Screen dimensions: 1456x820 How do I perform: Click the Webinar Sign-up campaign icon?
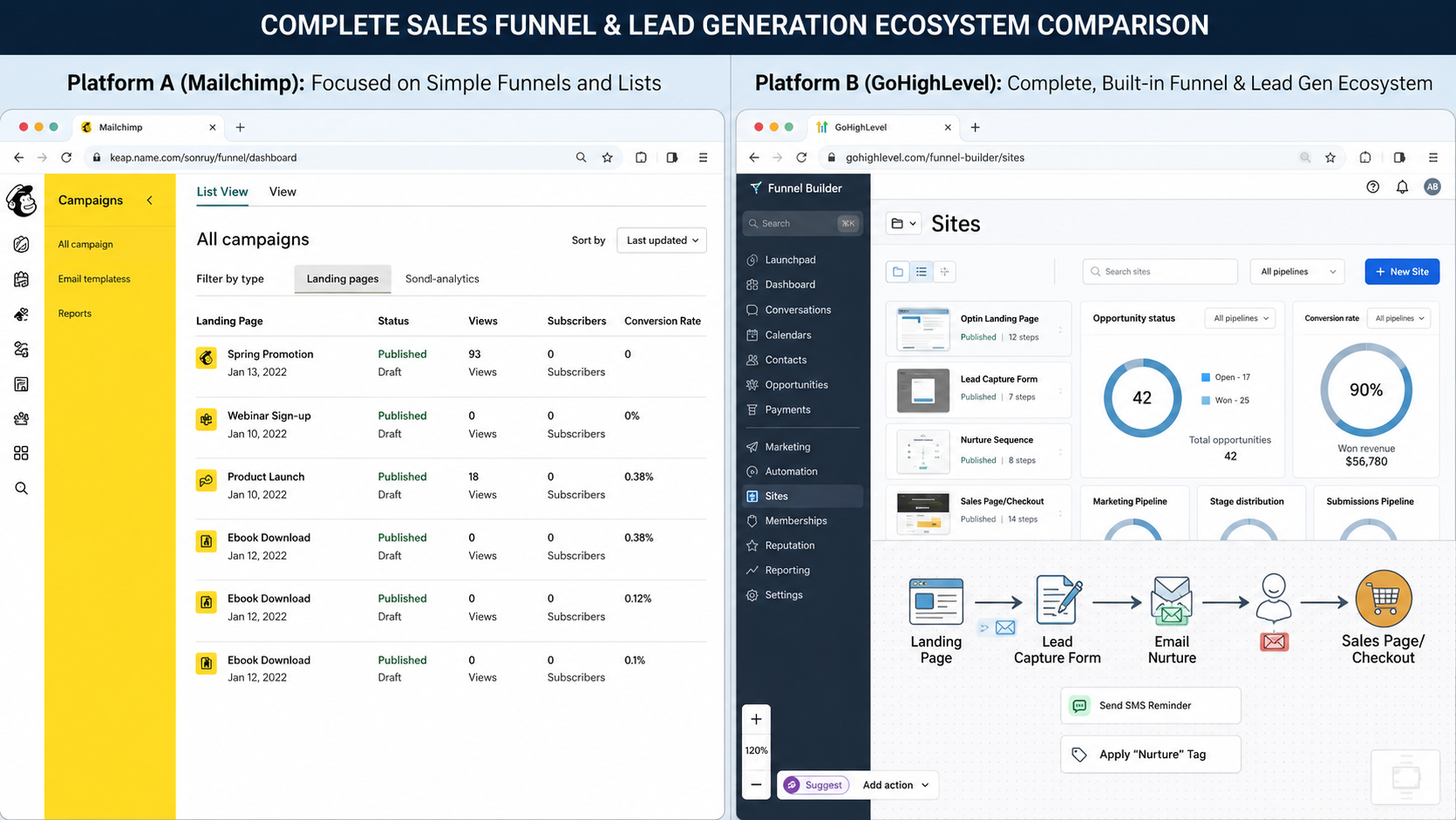pyautogui.click(x=207, y=419)
